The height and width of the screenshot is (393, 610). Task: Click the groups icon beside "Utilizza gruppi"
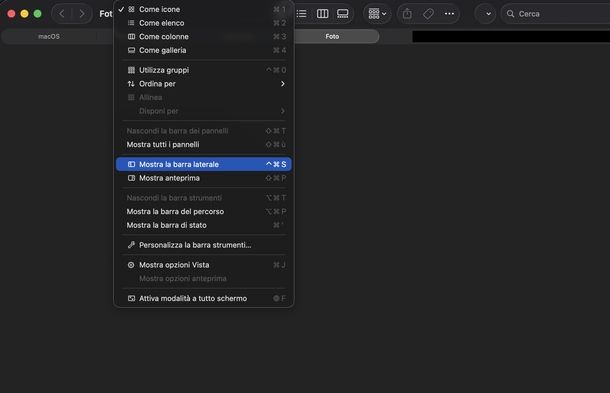(x=131, y=70)
